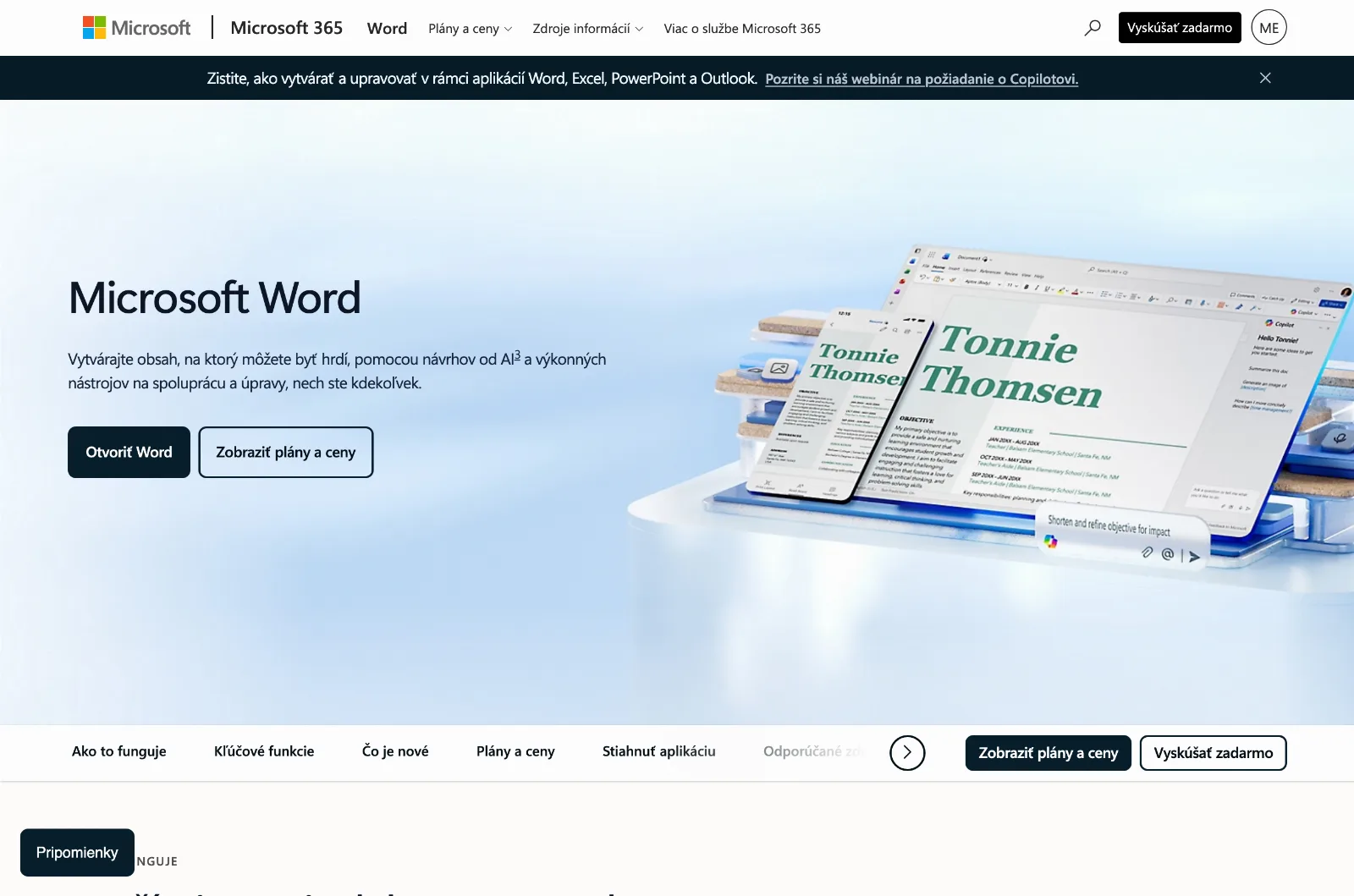Click the Vyskúšať zadarmo header button
This screenshot has height=896, width=1354.
[x=1180, y=28]
